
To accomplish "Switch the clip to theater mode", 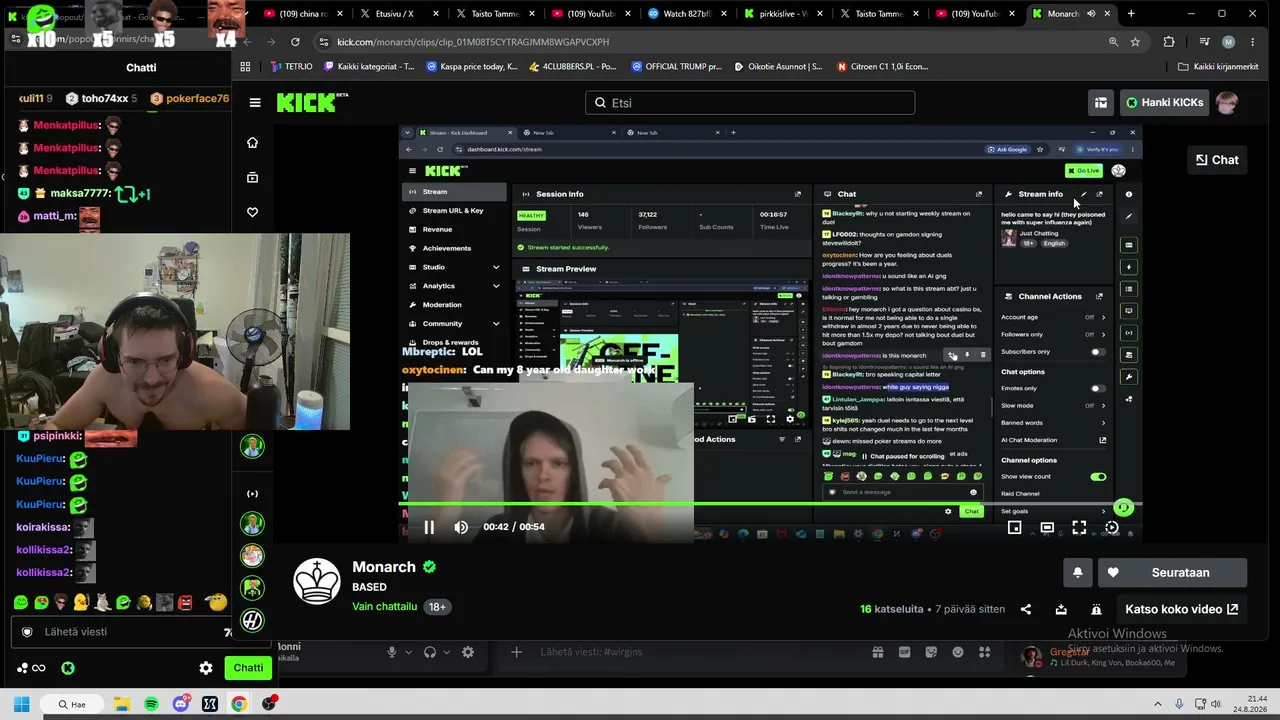I will pos(1047,527).
